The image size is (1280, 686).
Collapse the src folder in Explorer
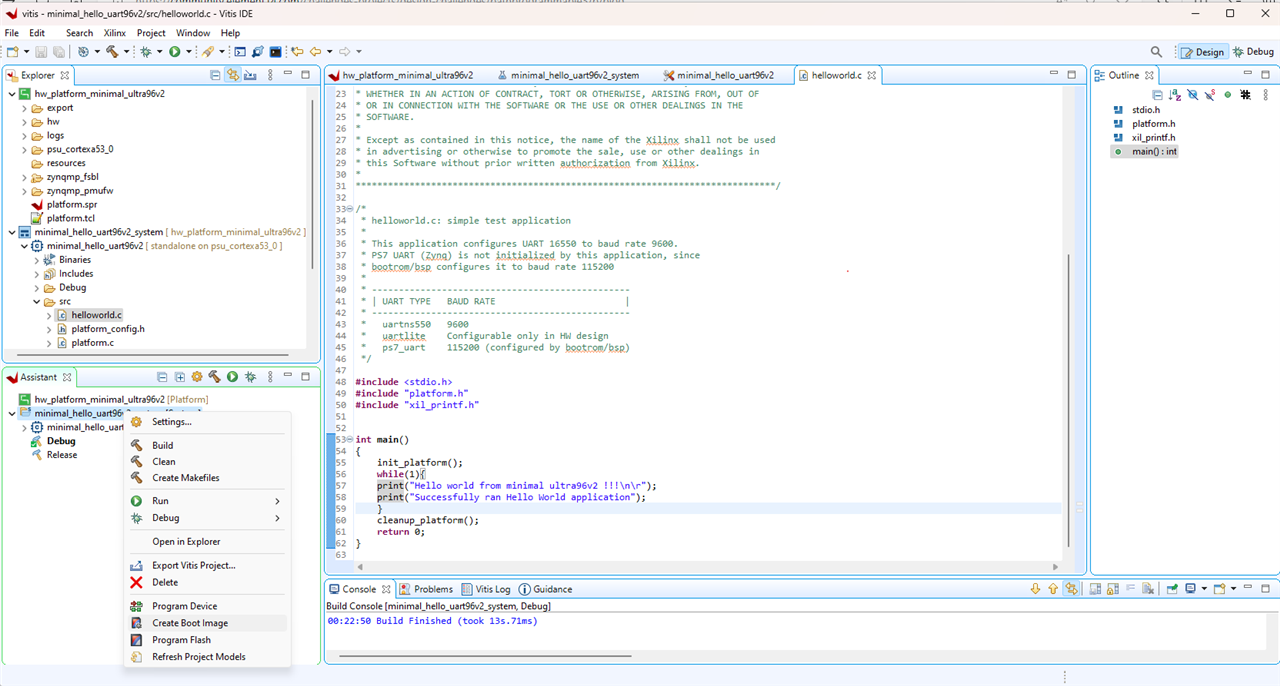(36, 301)
